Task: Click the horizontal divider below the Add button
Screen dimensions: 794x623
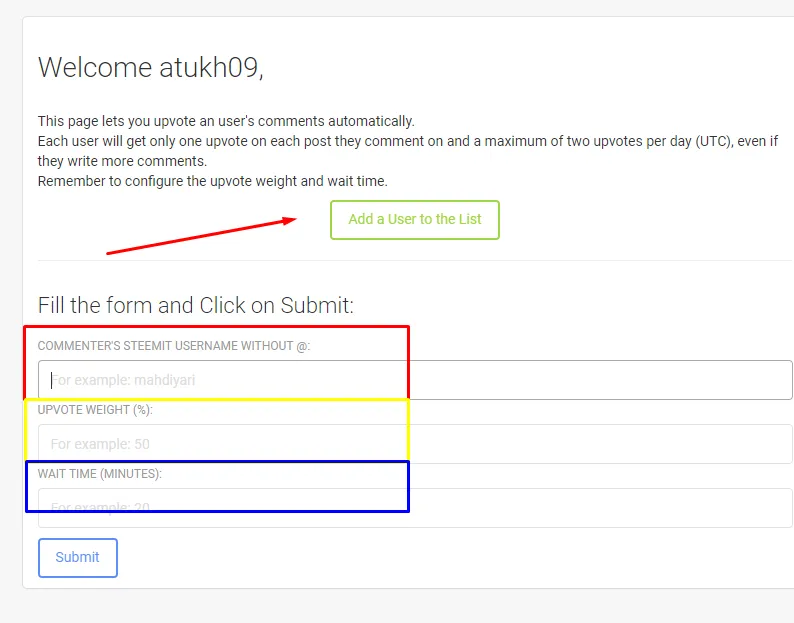Action: [415, 260]
